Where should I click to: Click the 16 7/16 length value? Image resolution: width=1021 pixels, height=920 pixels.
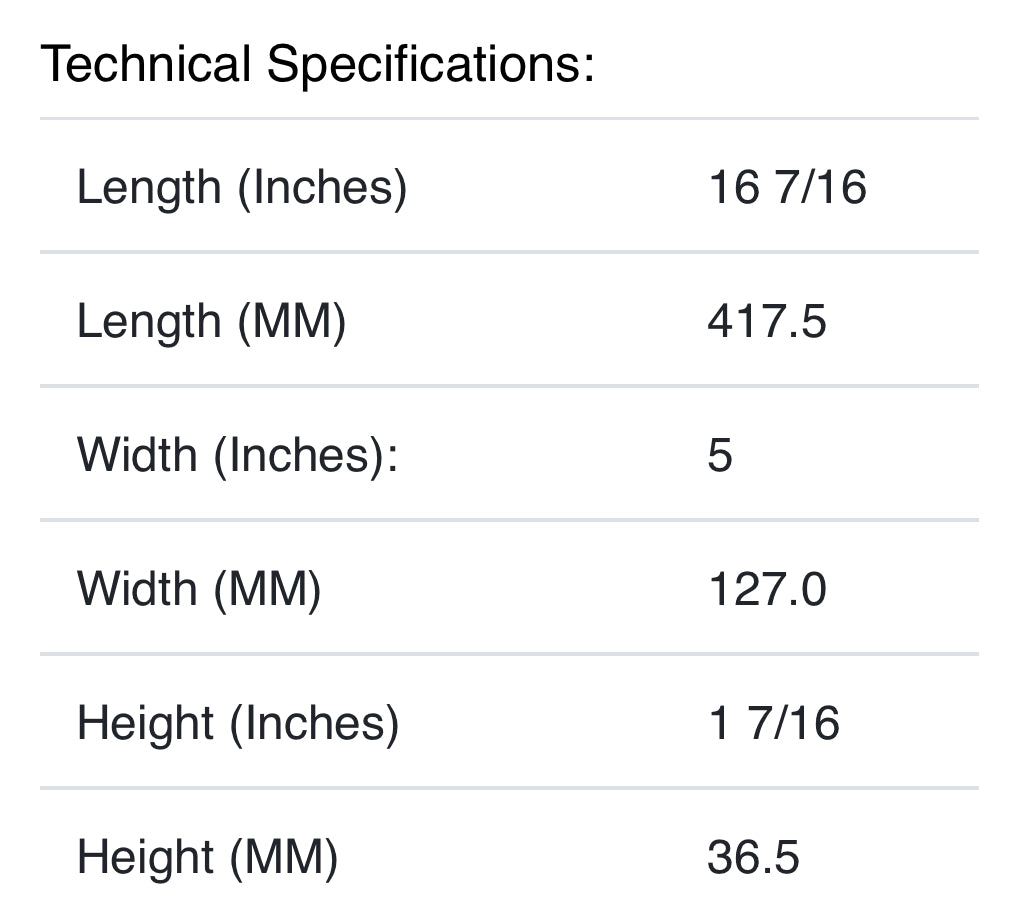click(x=787, y=187)
